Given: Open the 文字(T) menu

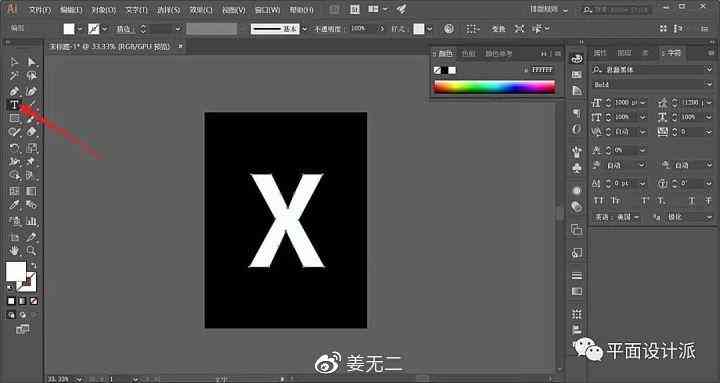Looking at the screenshot, I should pyautogui.click(x=136, y=10).
